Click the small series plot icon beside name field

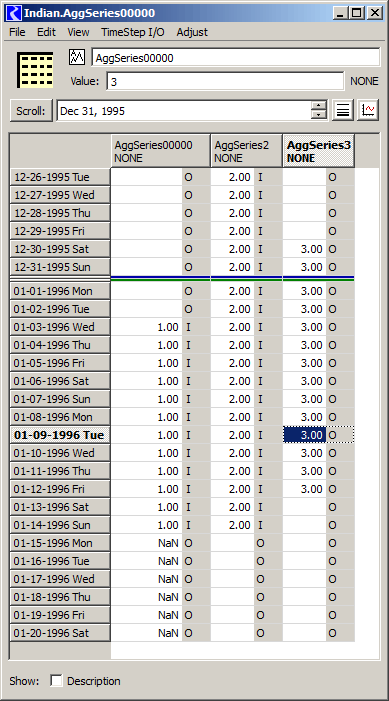pyautogui.click(x=77, y=57)
